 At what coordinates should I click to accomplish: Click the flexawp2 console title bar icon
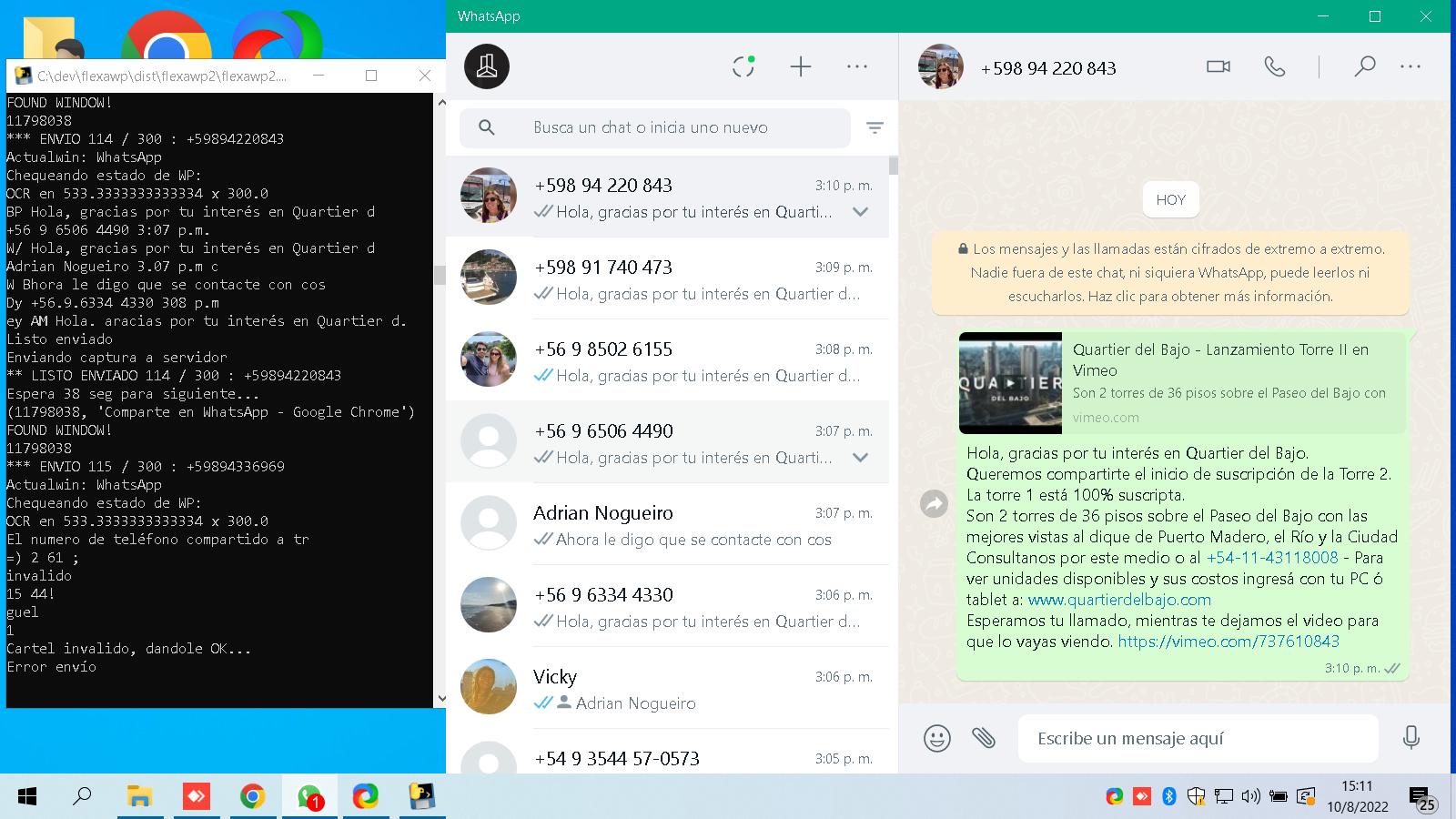(x=23, y=76)
